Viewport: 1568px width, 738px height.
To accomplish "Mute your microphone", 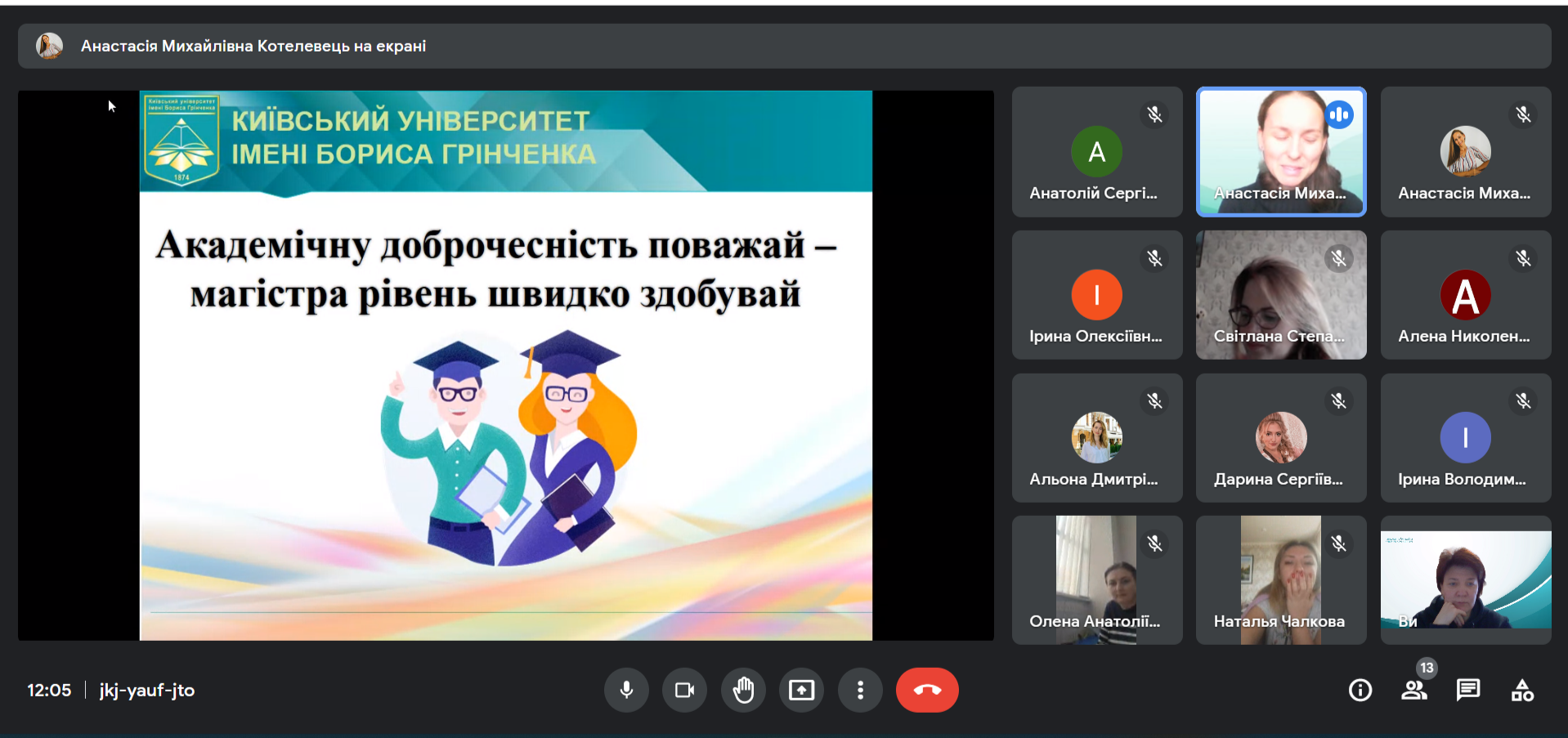I will coord(626,690).
